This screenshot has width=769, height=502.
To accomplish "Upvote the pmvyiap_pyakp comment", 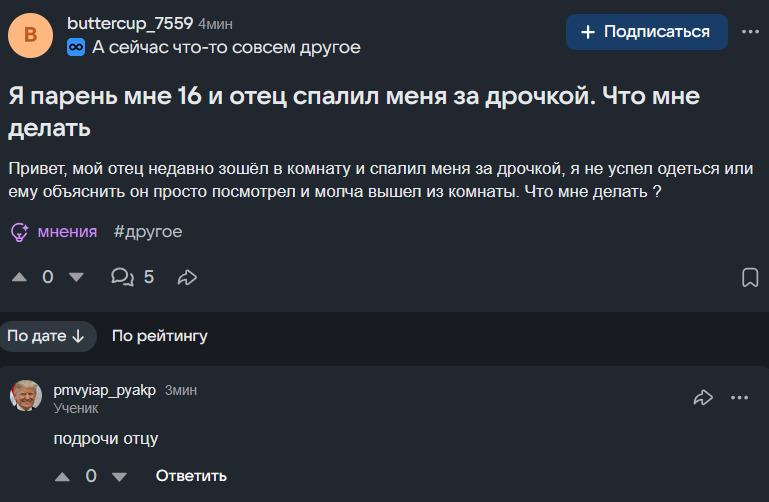I will click(x=62, y=476).
